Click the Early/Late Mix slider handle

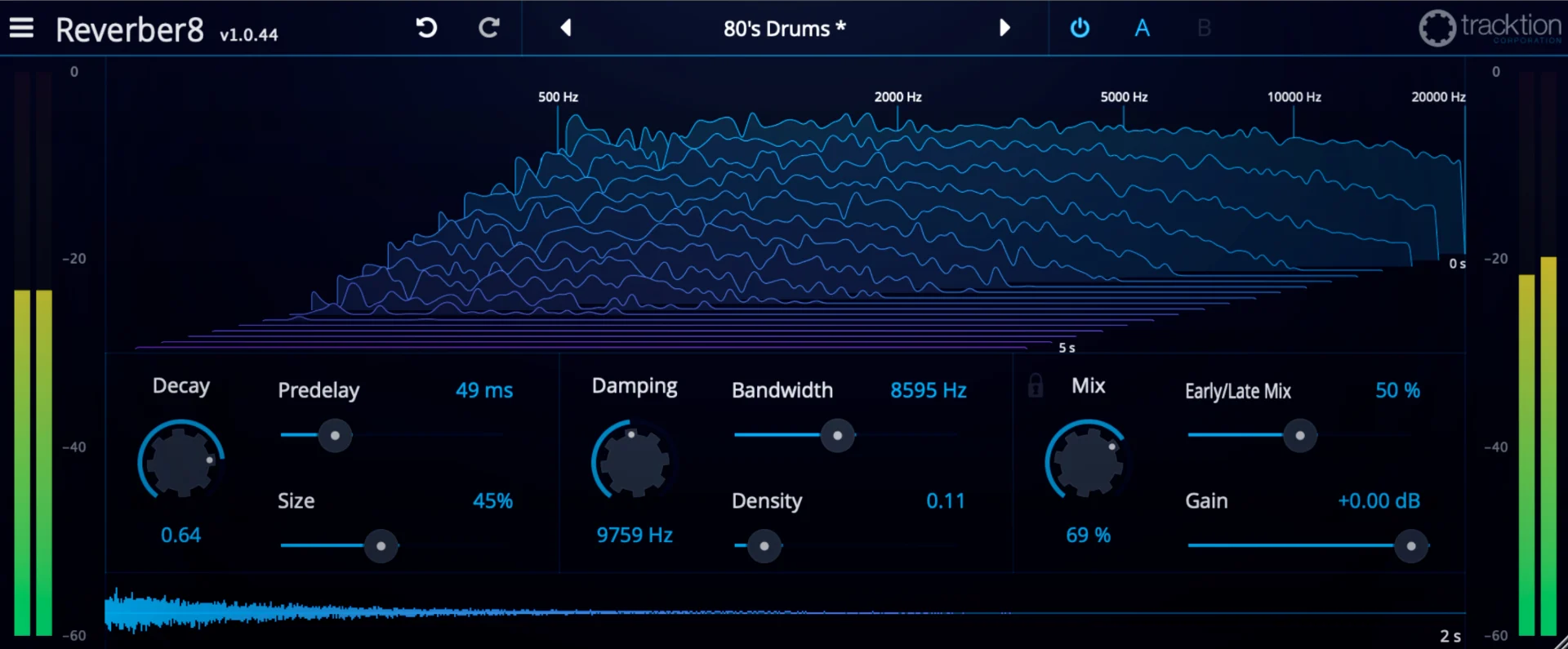point(1300,435)
